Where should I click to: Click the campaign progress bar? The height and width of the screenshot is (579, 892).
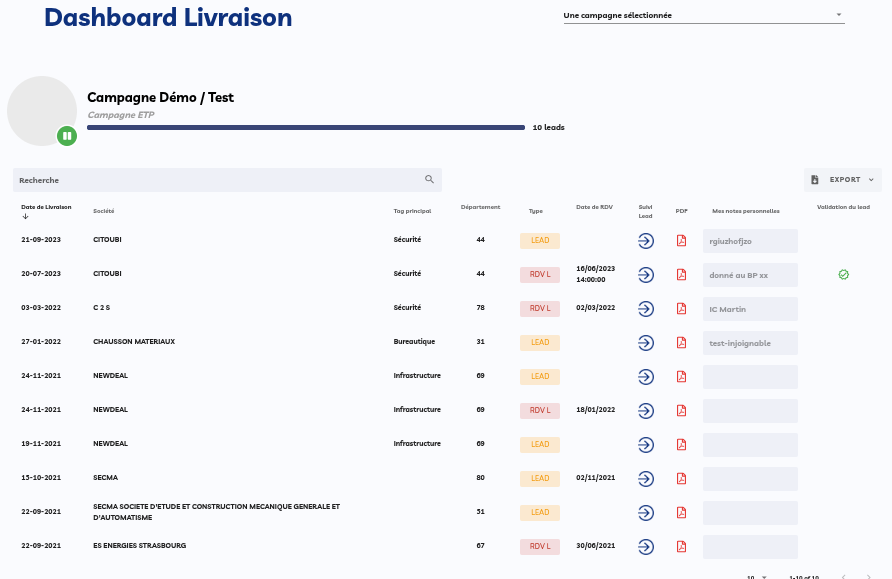point(306,127)
